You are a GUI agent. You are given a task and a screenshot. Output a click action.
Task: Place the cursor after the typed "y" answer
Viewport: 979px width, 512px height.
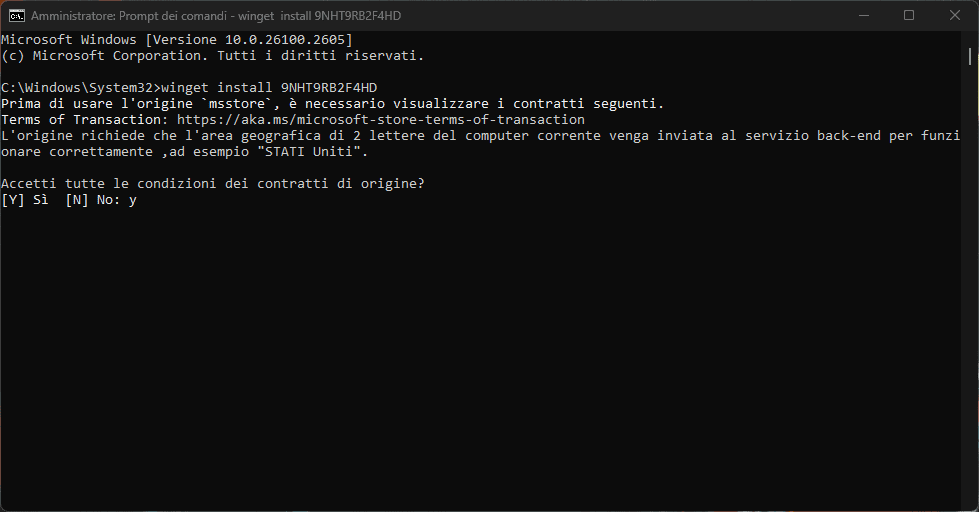(138, 200)
